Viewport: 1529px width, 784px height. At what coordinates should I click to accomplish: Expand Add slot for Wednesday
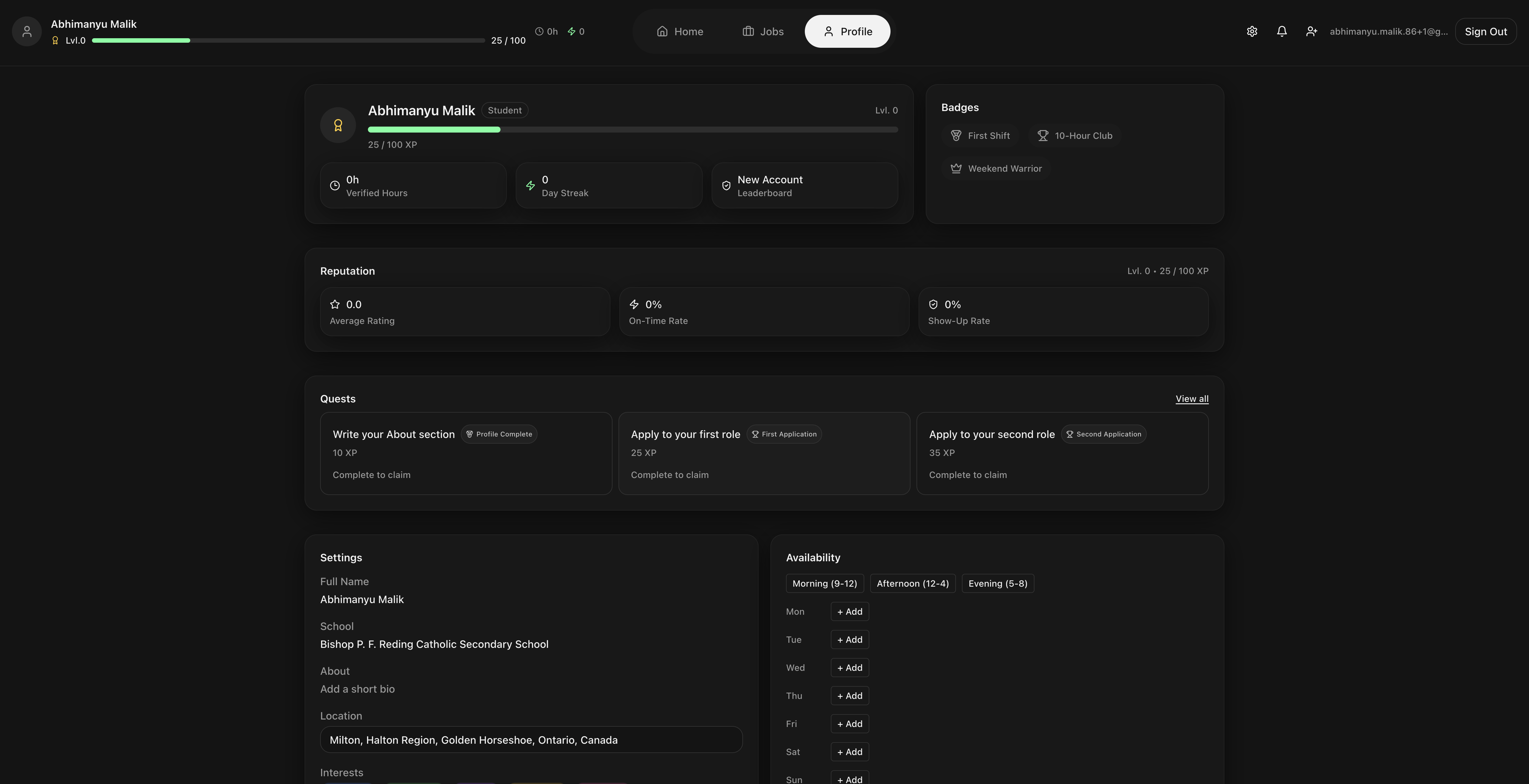[849, 668]
